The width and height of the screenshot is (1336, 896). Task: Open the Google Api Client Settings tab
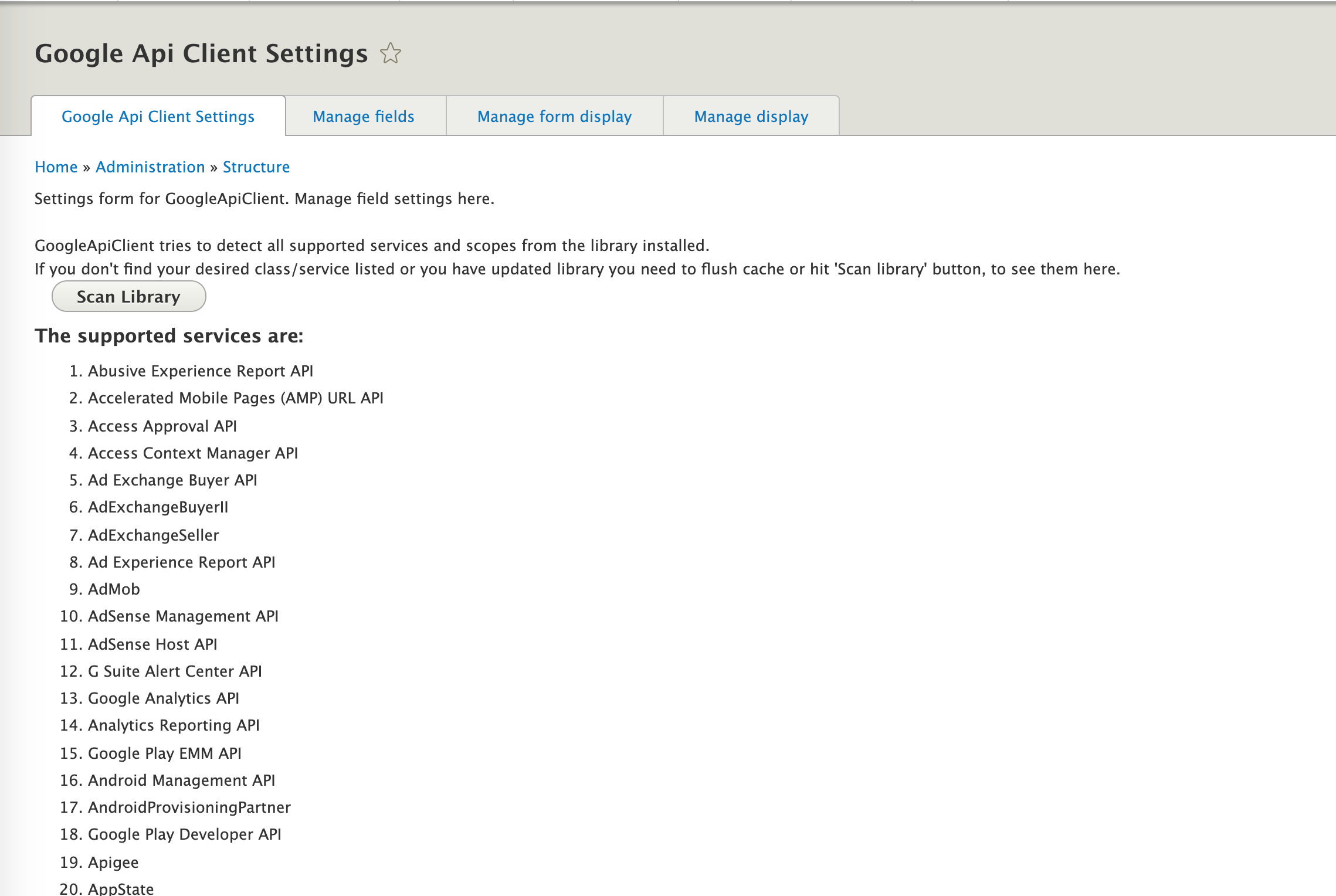(x=158, y=117)
